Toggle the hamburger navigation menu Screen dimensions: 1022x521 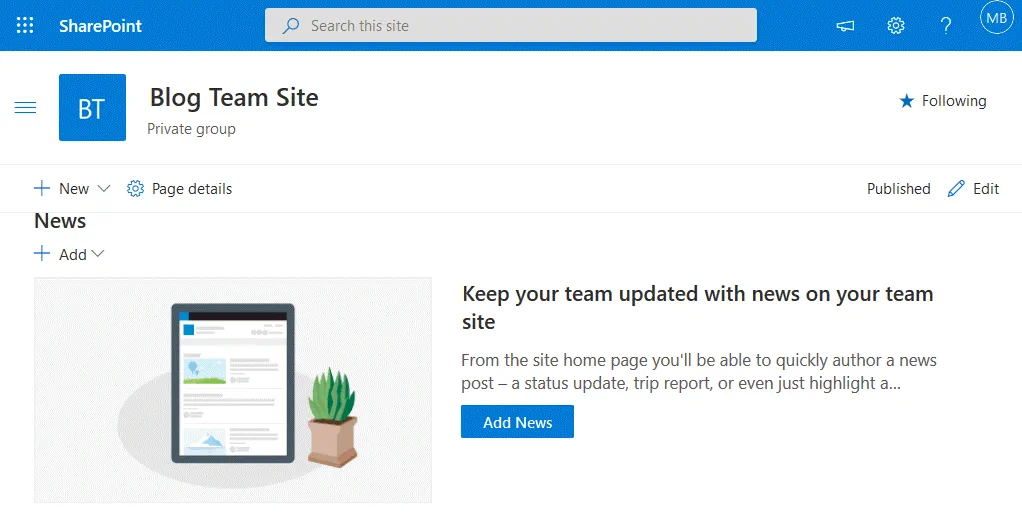point(25,108)
